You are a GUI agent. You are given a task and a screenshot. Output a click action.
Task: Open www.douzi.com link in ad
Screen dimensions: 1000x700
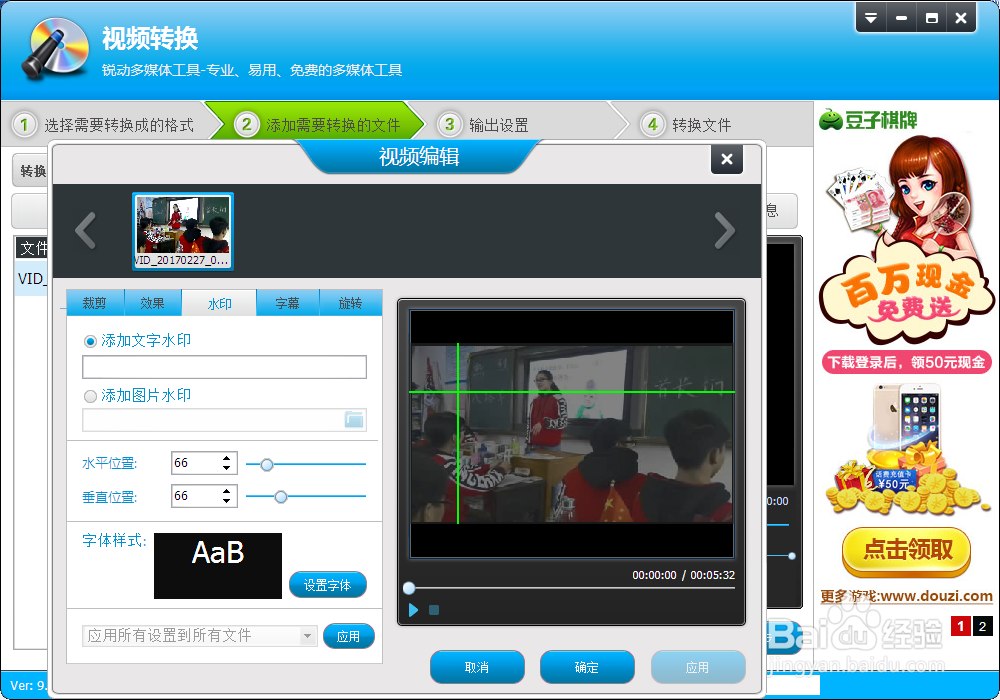coord(936,596)
